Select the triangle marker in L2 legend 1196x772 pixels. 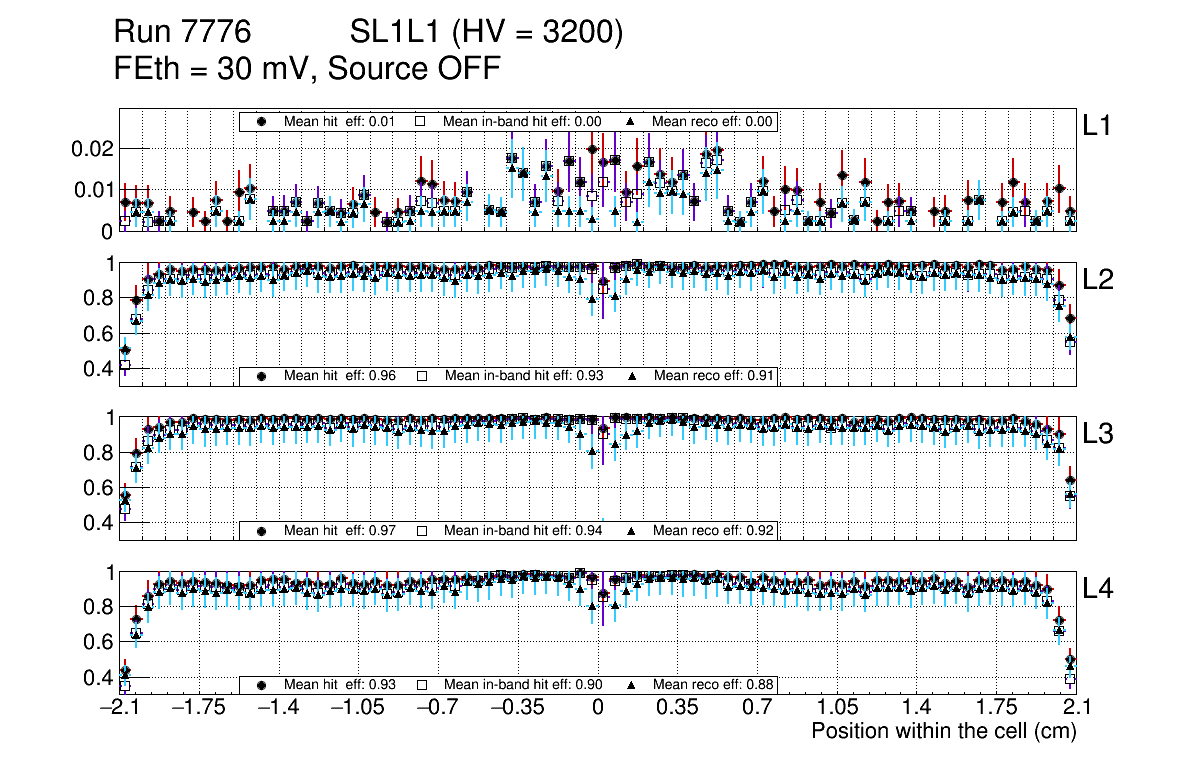(x=631, y=376)
